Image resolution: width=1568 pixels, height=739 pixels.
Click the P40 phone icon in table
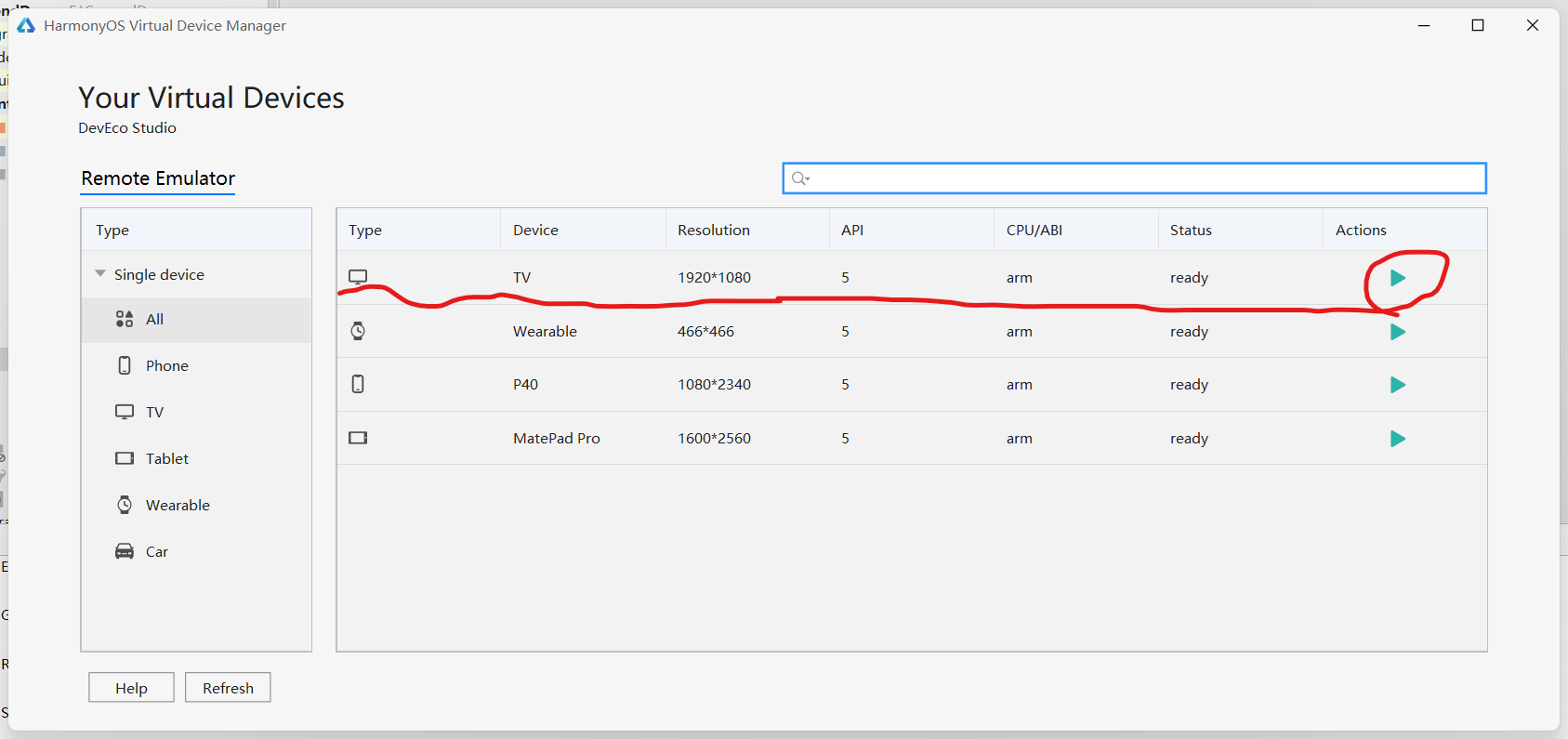pos(358,384)
